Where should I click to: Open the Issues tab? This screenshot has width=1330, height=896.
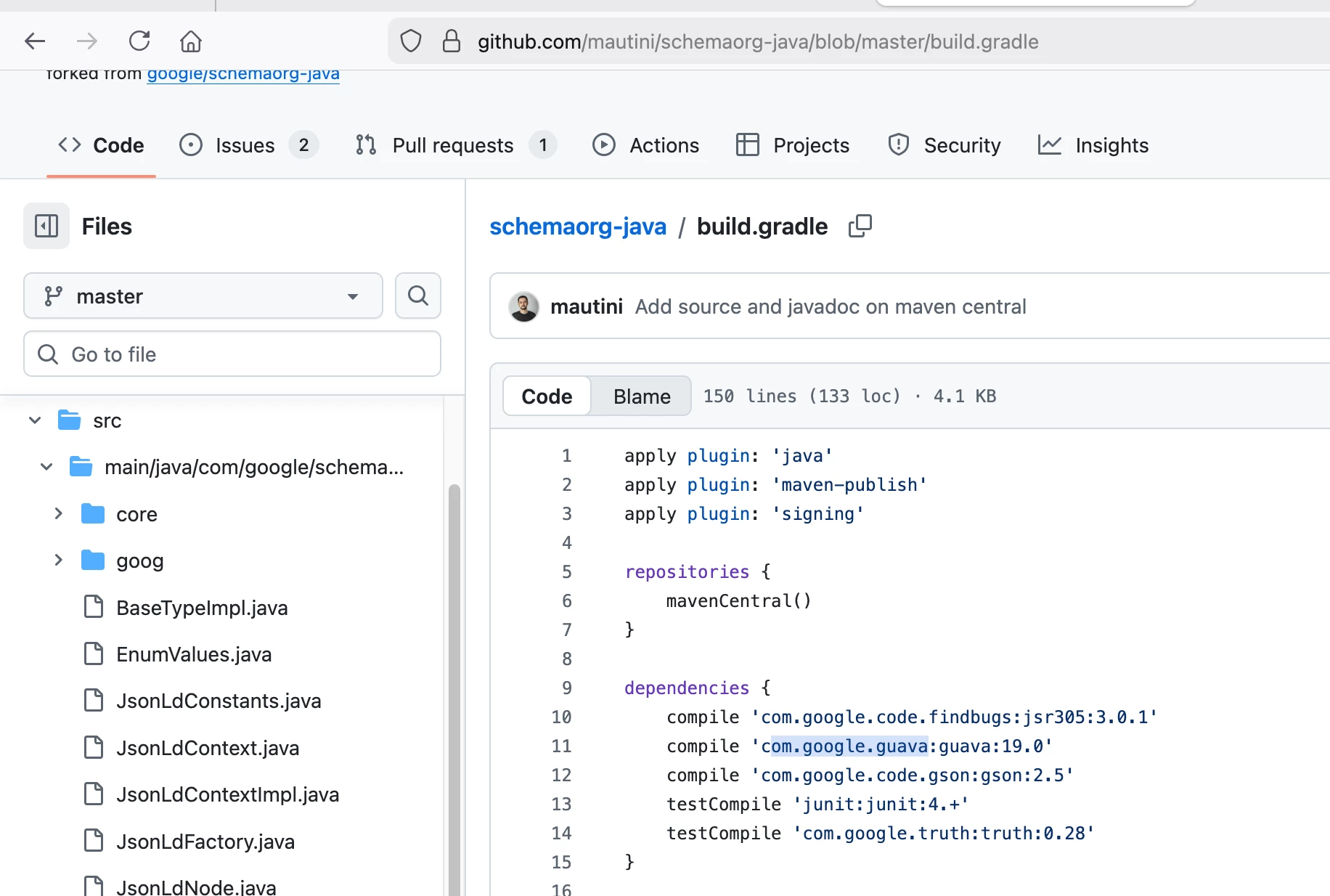(248, 145)
